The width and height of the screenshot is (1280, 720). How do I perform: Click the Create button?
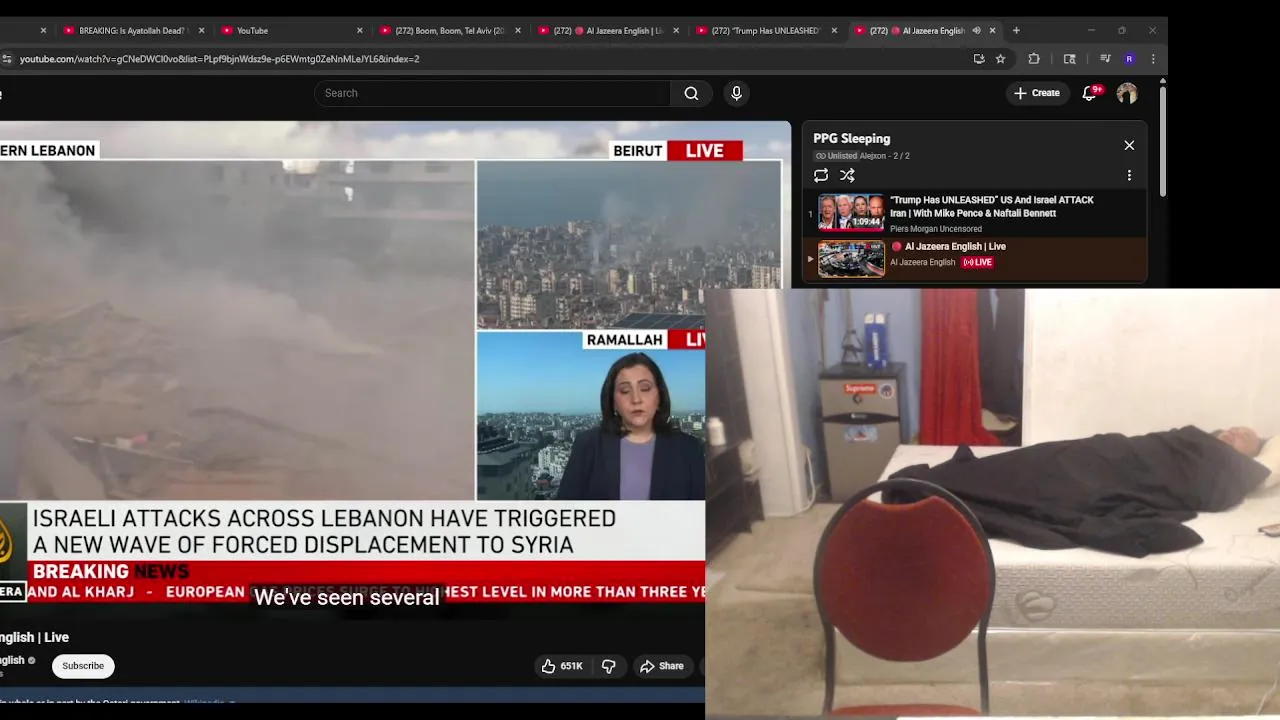tap(1036, 93)
